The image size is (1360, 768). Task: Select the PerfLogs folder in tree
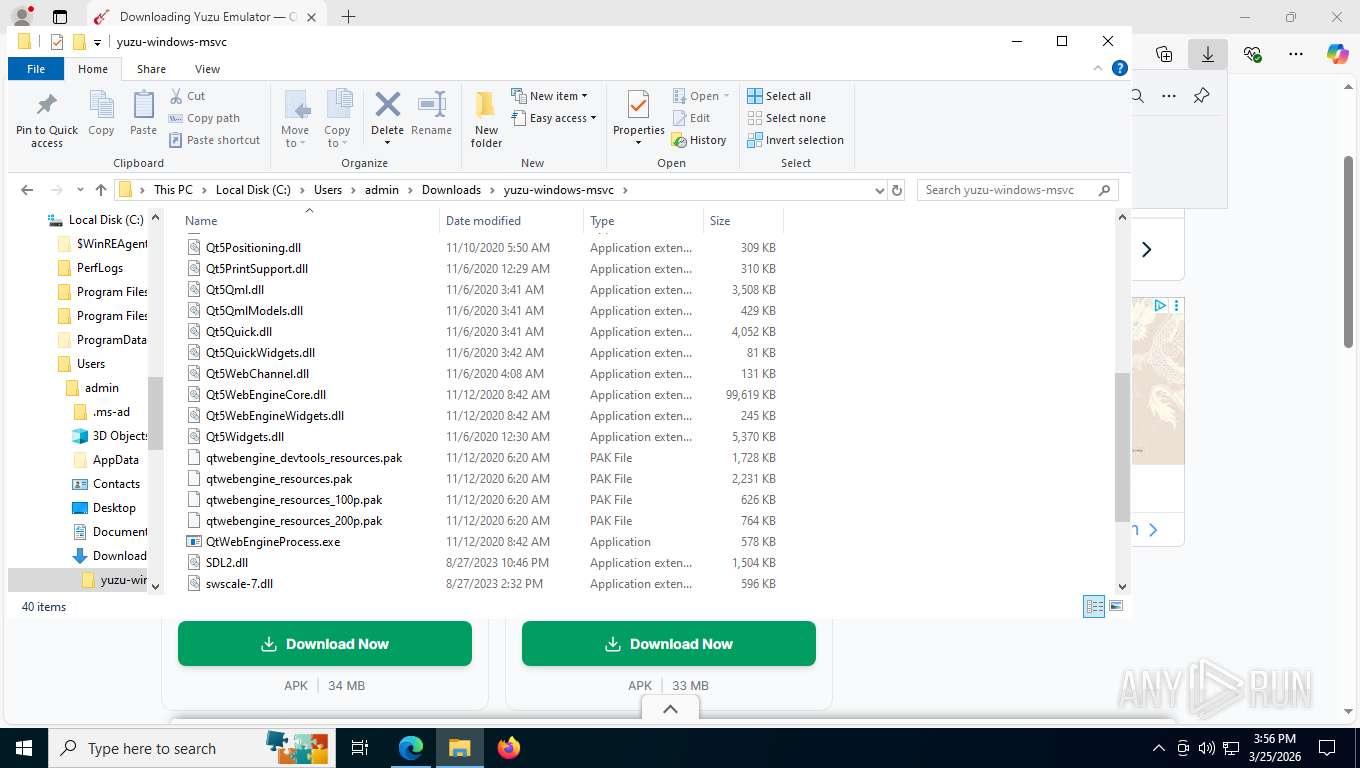pos(100,268)
